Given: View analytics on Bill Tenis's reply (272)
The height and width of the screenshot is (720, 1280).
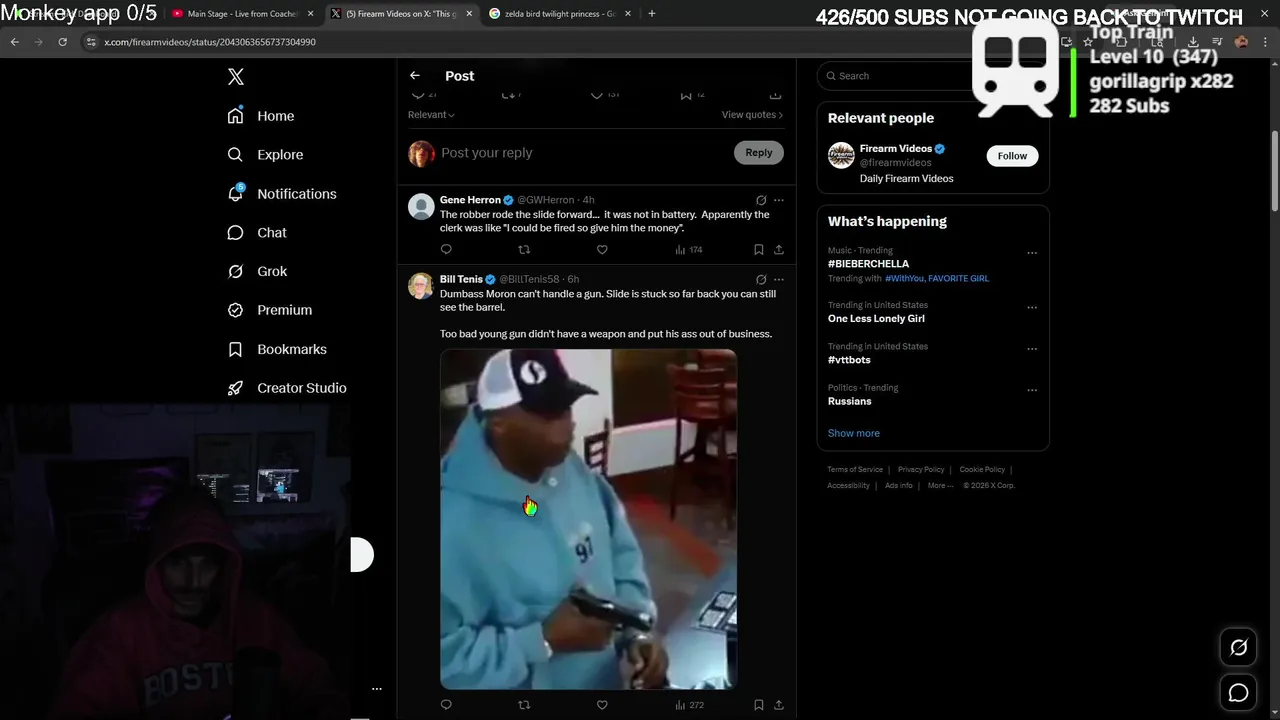Looking at the screenshot, I should [x=689, y=705].
